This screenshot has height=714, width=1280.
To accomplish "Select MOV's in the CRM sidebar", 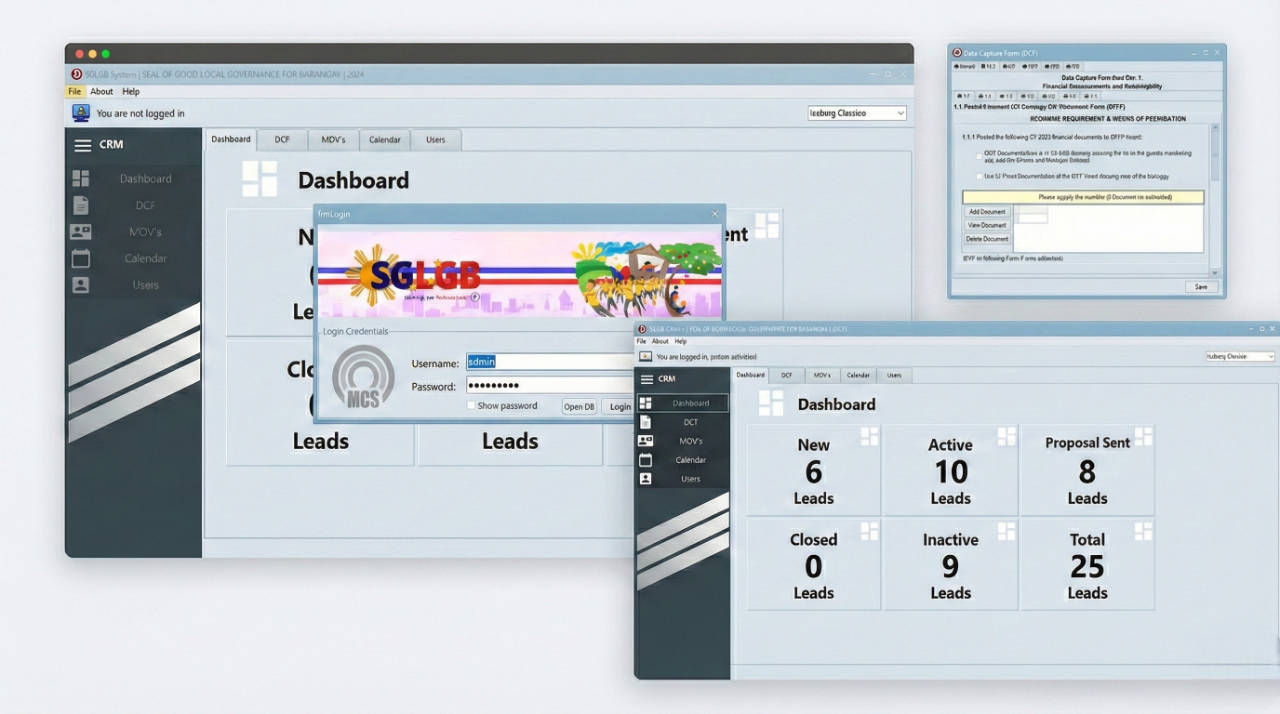I will [145, 231].
